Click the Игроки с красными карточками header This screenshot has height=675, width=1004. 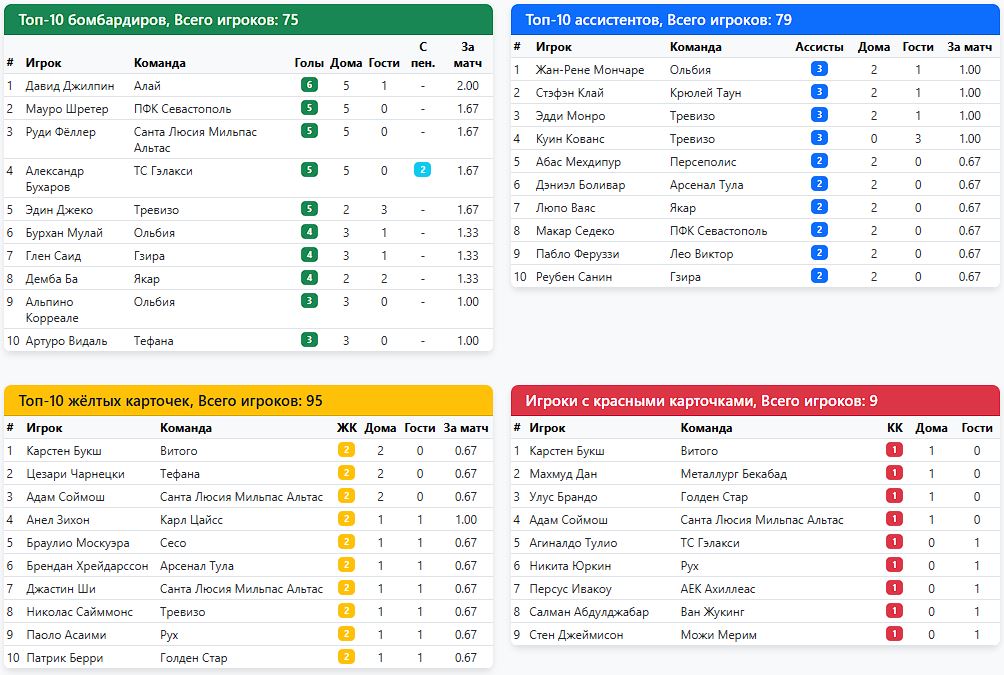tap(756, 401)
